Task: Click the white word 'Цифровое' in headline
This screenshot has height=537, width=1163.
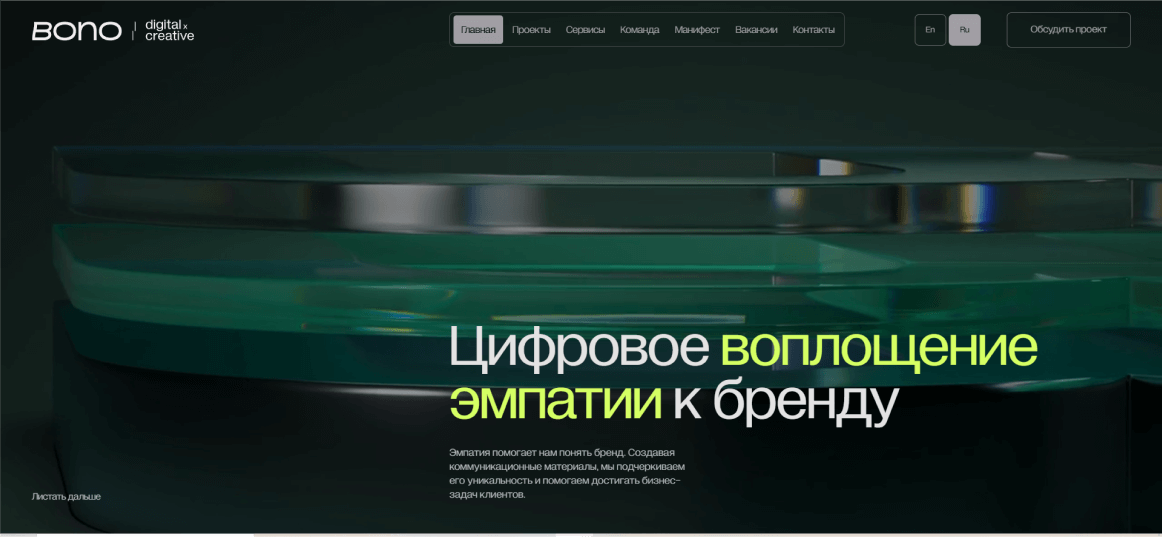Action: (579, 349)
